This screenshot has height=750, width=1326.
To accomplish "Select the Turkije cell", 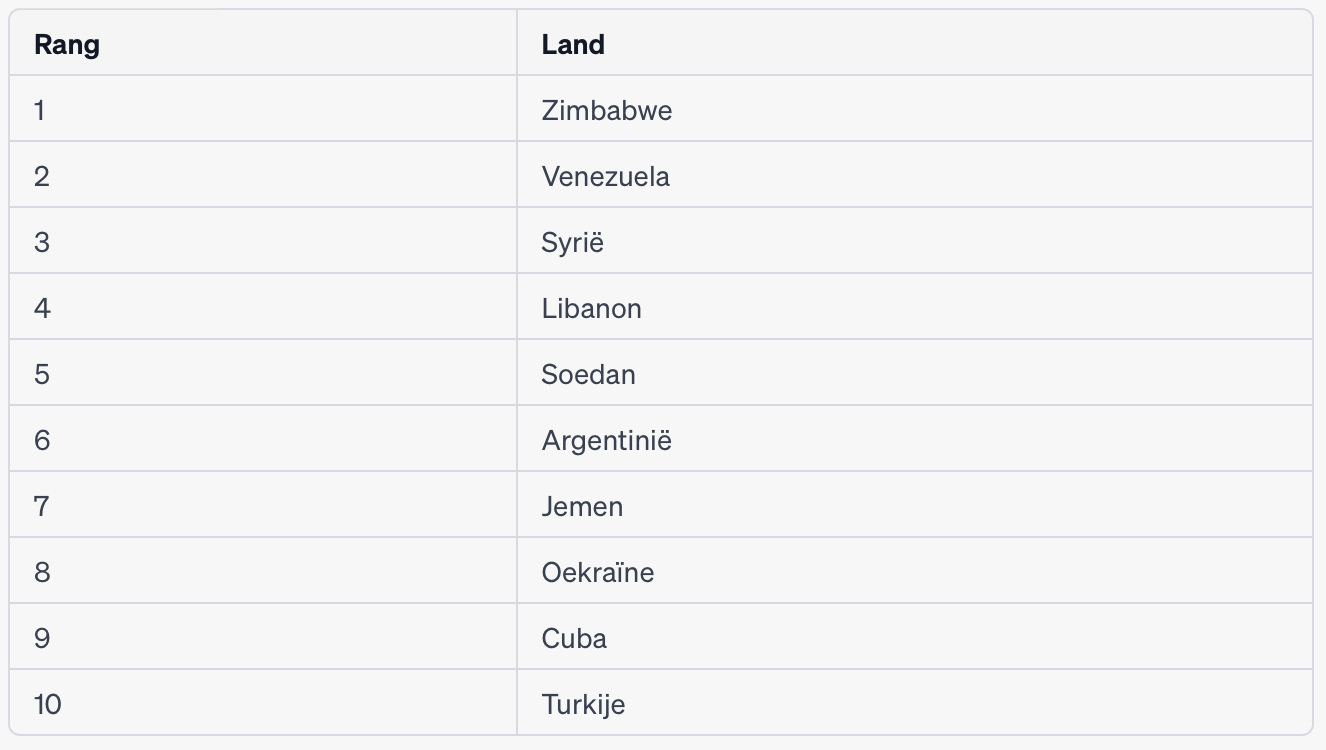I will click(x=584, y=705).
